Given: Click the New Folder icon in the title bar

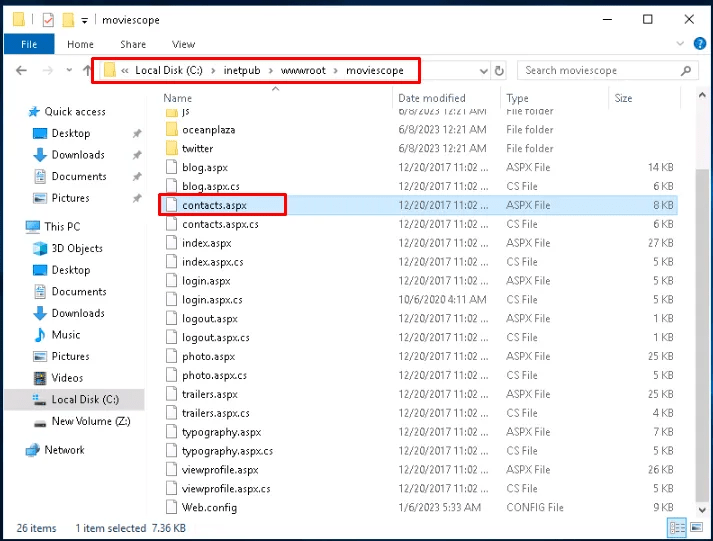Looking at the screenshot, I should tap(67, 19).
